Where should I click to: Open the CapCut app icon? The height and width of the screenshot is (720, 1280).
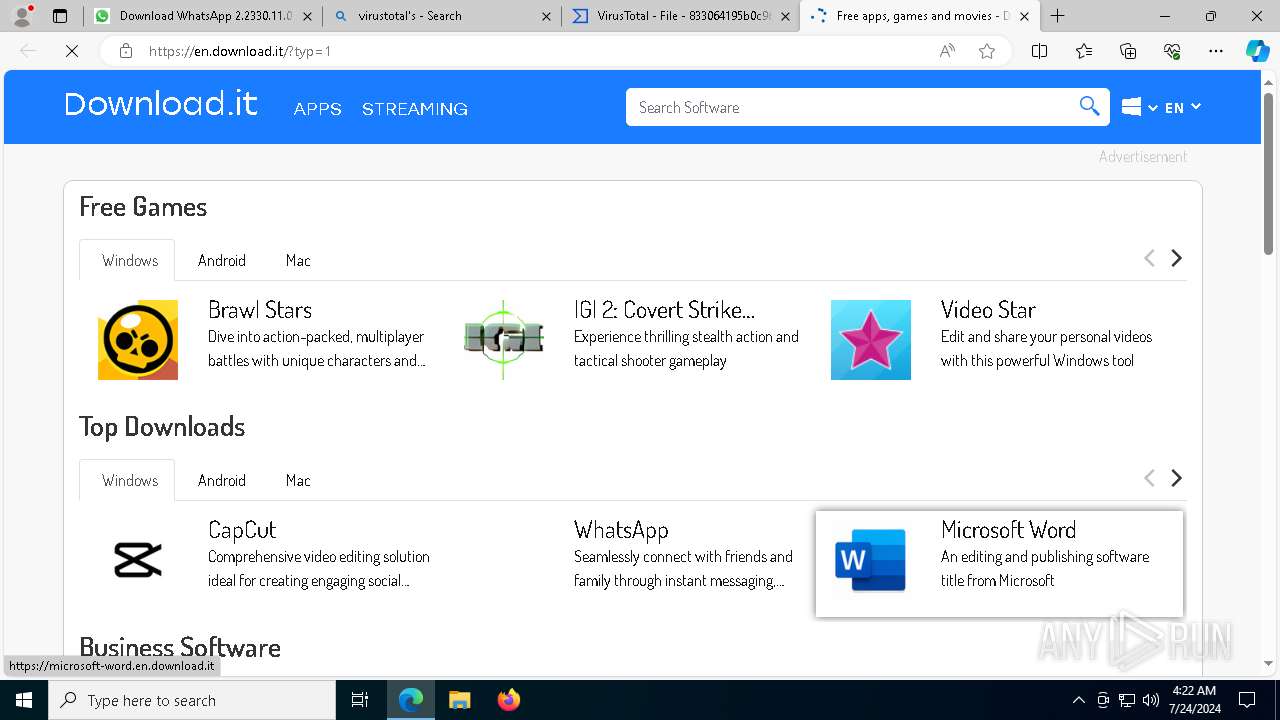(138, 560)
